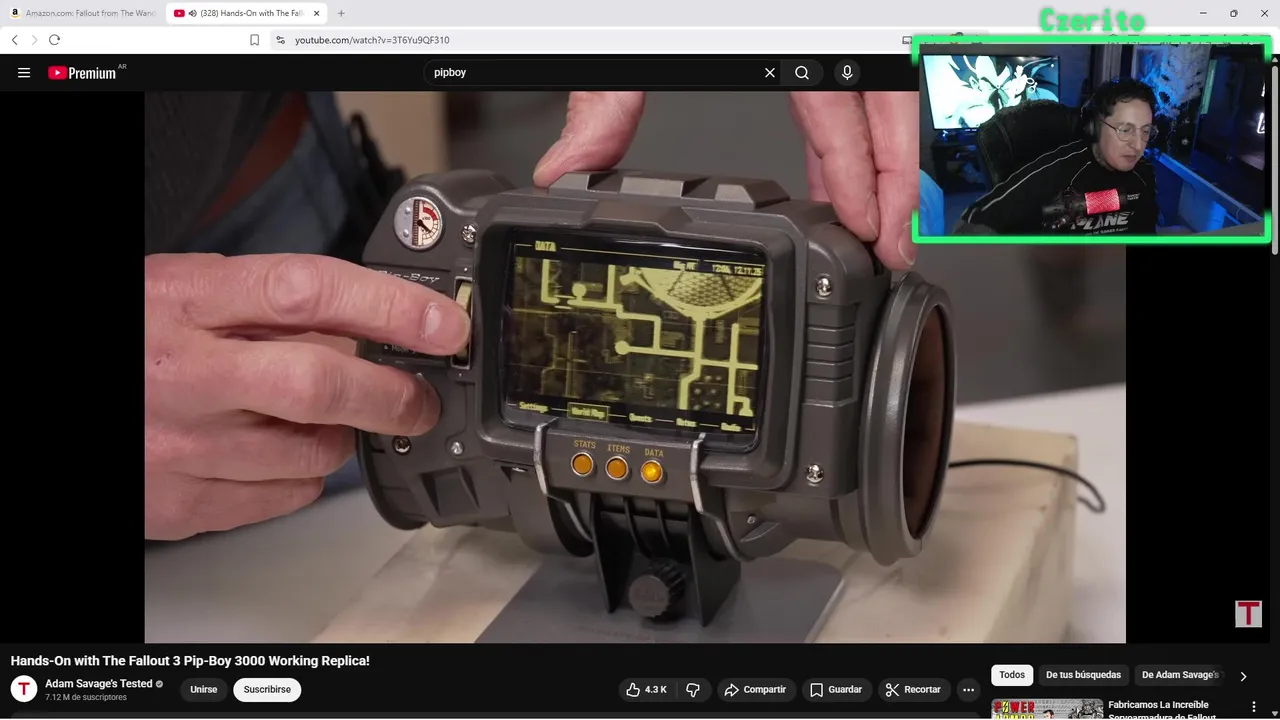The width and height of the screenshot is (1280, 720).
Task: Dislike the video
Action: point(693,690)
